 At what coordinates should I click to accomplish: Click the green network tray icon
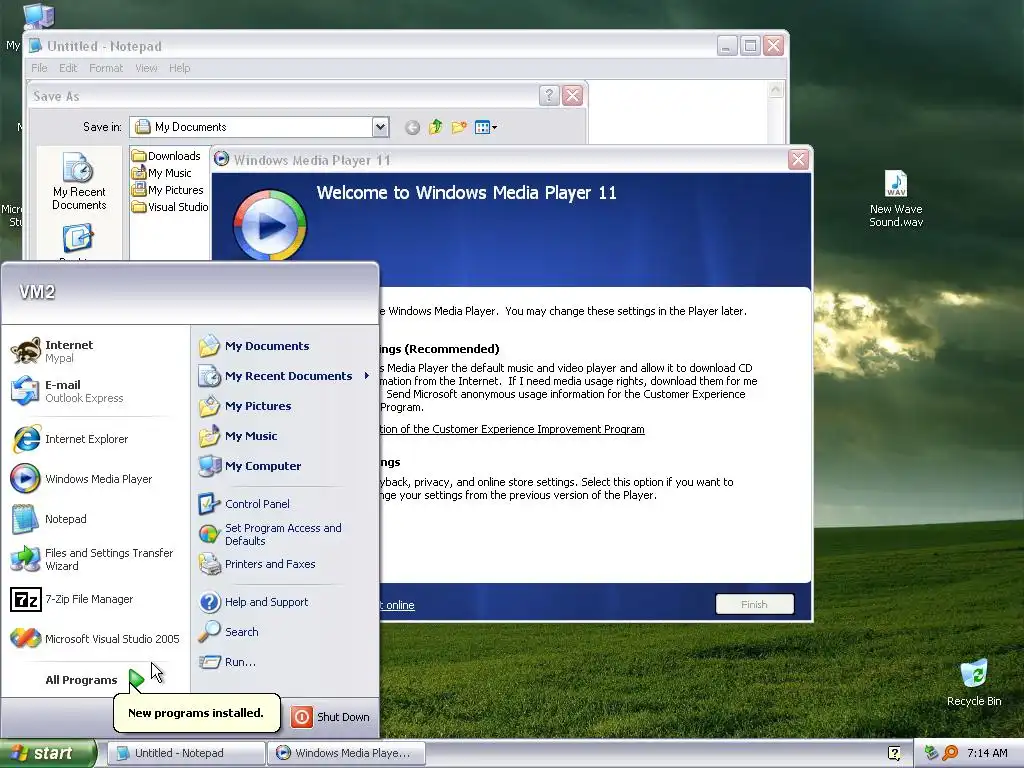931,753
